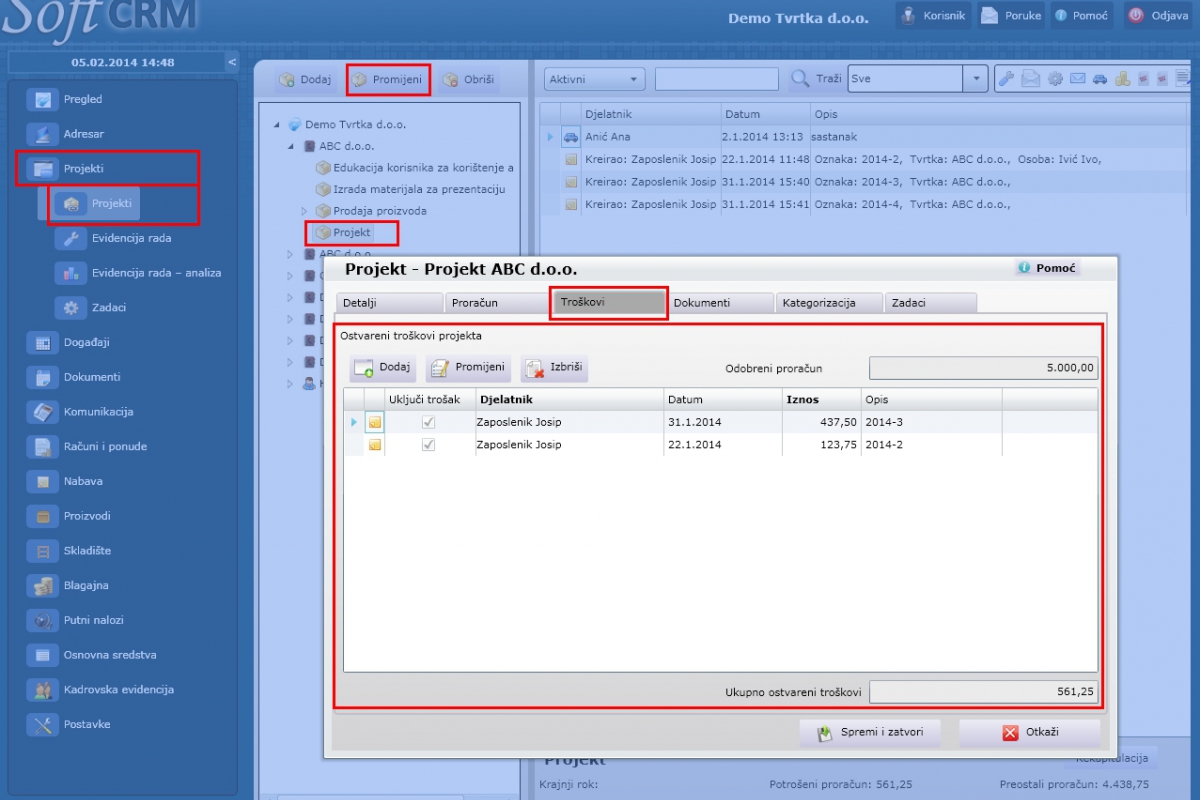
Task: Switch to the Kategorizacija tab
Action: coord(829,303)
